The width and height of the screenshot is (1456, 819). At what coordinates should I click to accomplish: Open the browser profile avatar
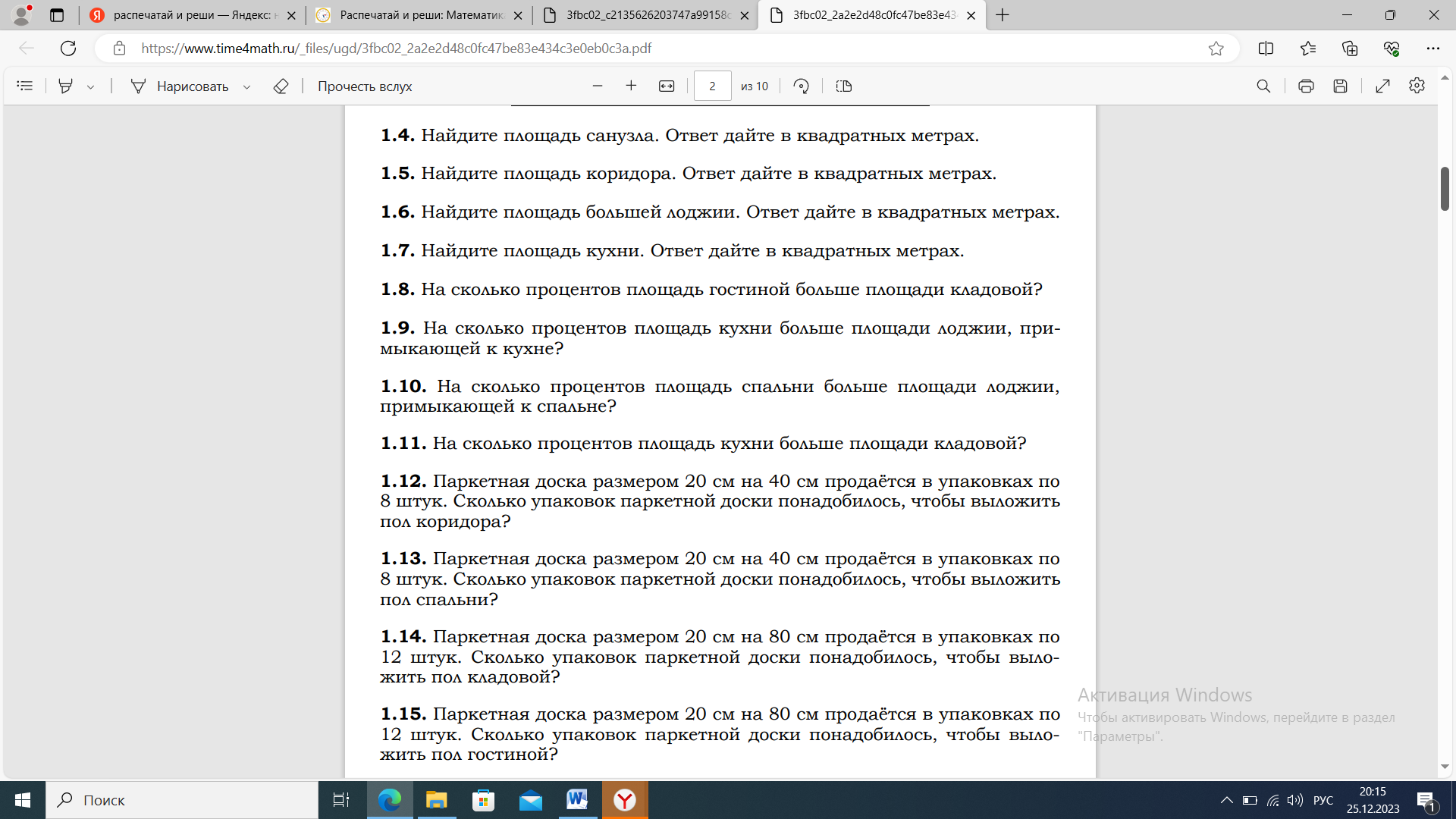(x=22, y=14)
